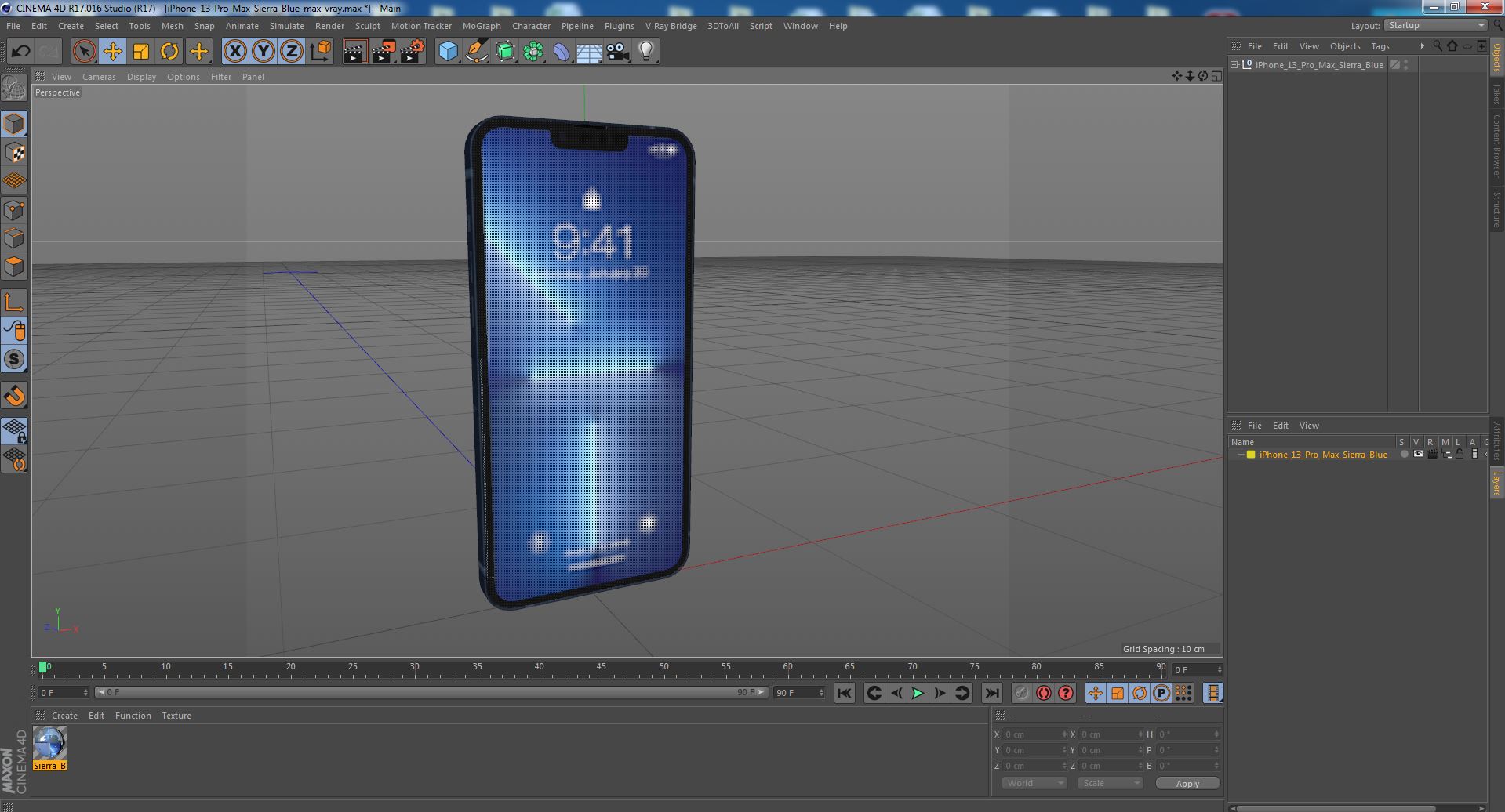
Task: Toggle Record Active Objects button
Action: coord(1021,693)
